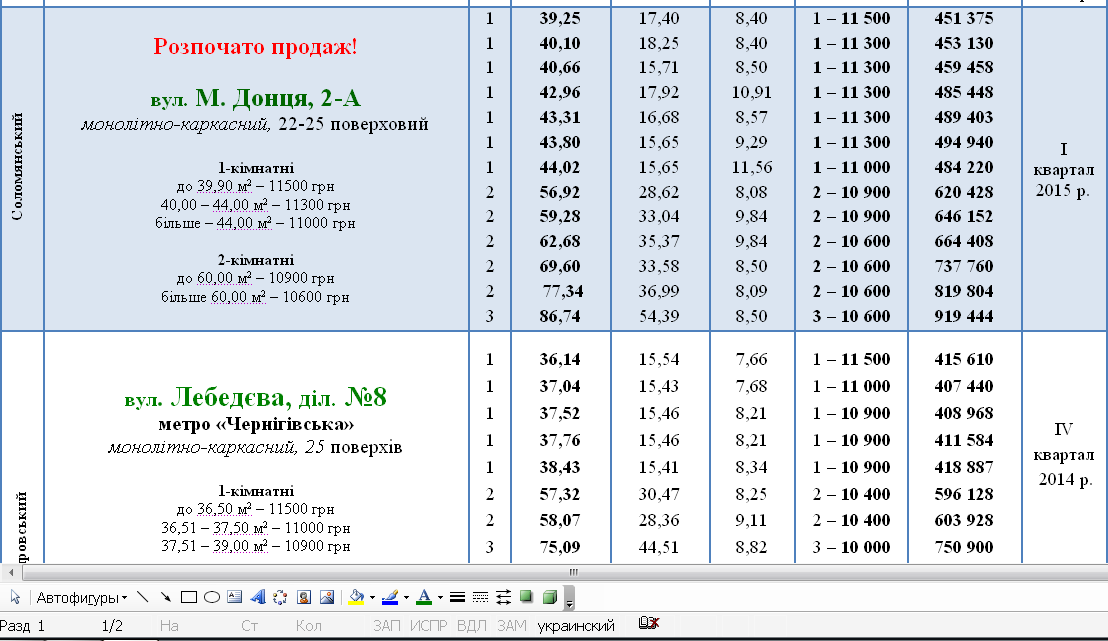Click the Разд 1 section indicator

[x=23, y=625]
